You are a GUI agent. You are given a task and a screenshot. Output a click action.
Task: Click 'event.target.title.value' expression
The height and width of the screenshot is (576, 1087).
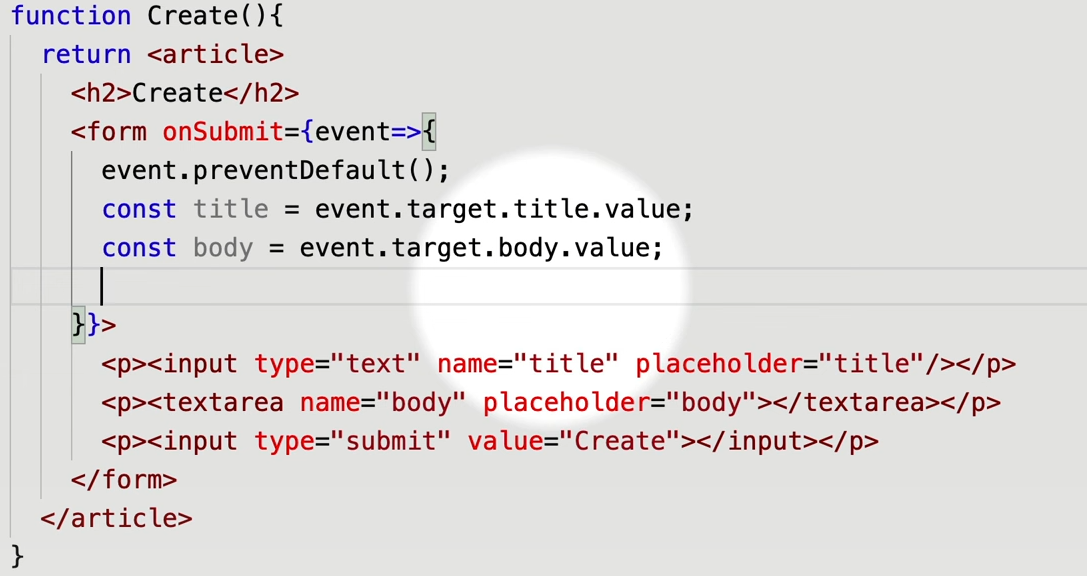(497, 209)
